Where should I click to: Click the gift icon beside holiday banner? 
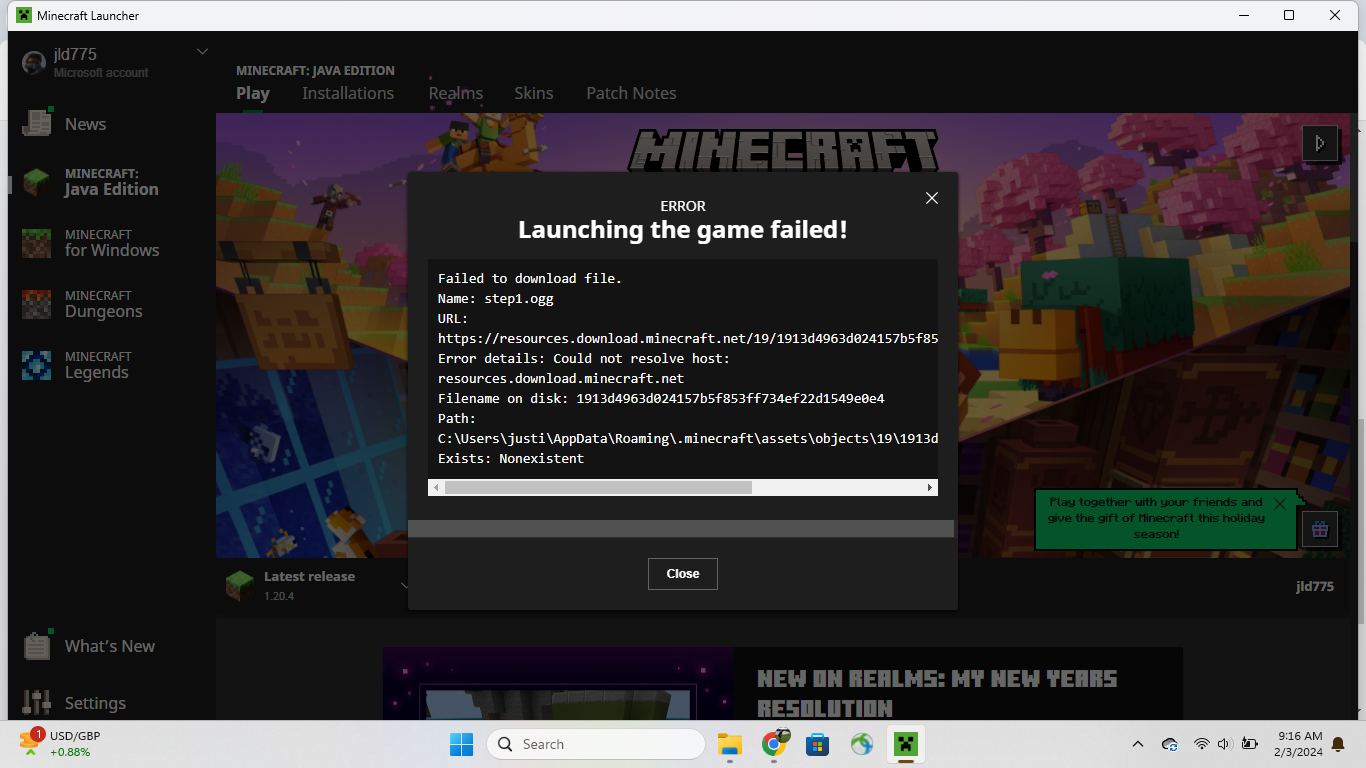tap(1319, 529)
